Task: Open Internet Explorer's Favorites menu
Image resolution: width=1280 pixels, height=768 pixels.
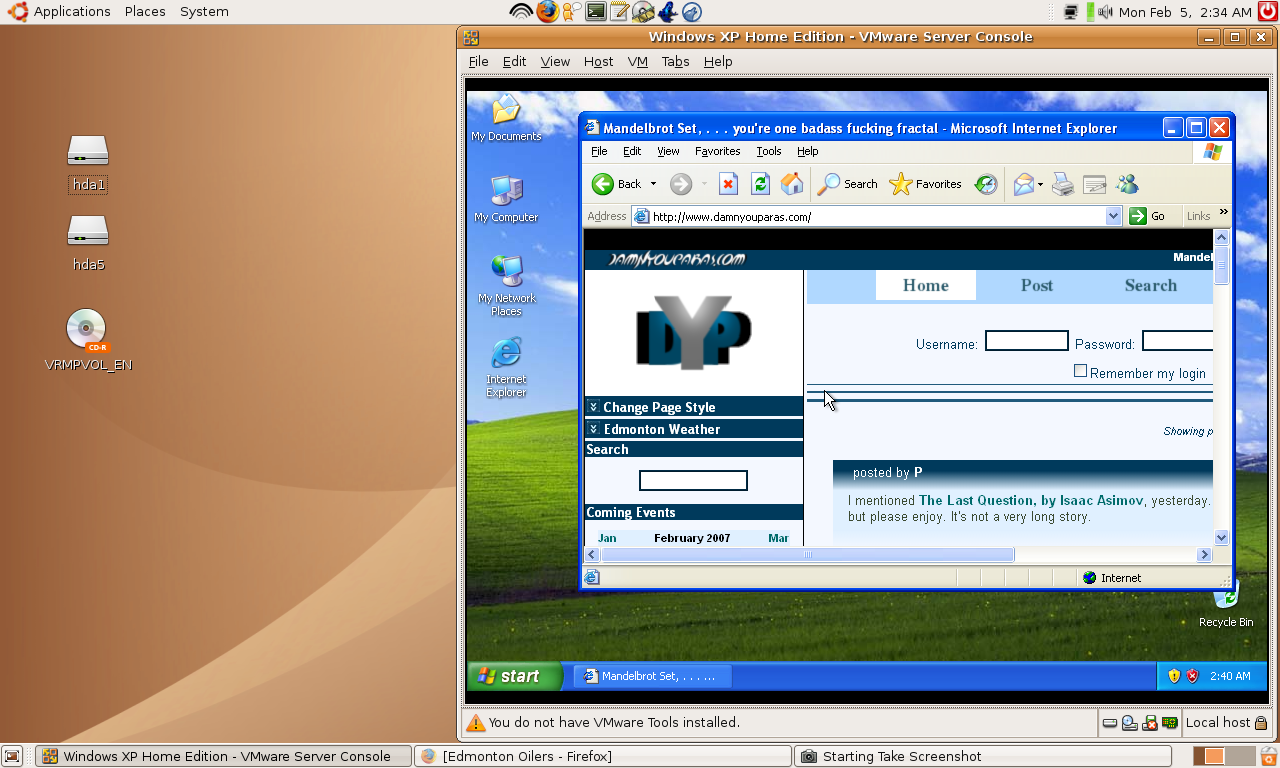Action: 718,151
